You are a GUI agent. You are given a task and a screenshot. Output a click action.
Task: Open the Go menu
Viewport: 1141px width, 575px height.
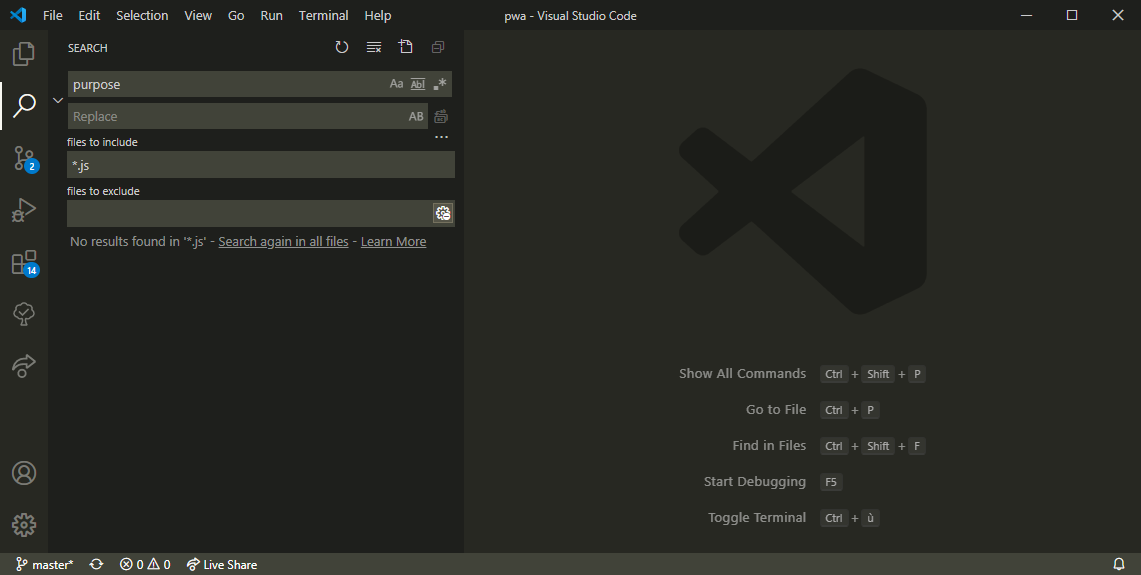click(x=236, y=15)
